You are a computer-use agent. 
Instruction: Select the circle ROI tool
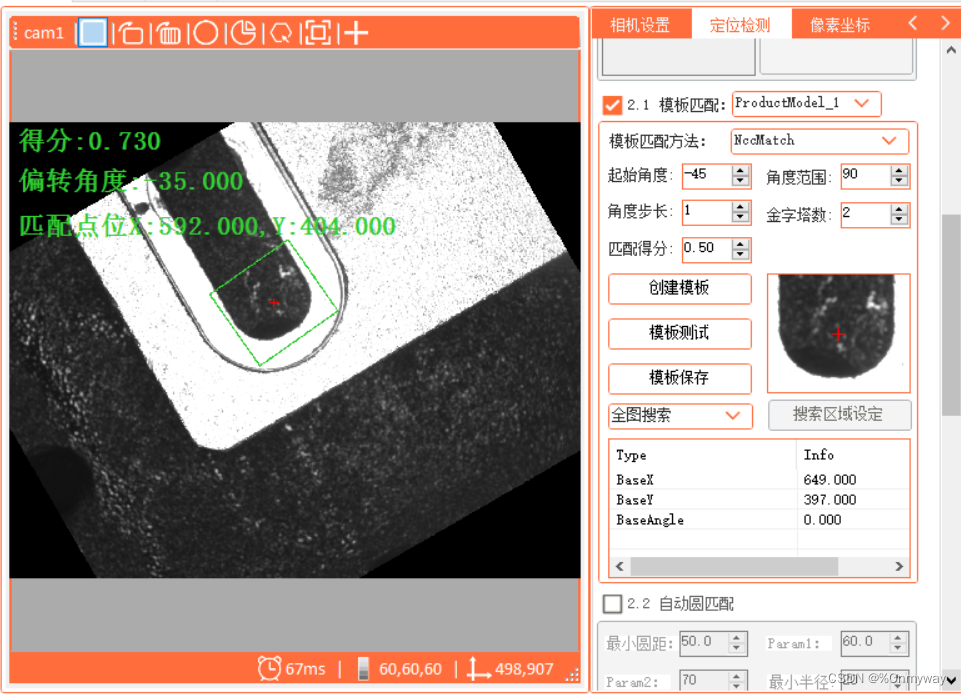pos(207,32)
